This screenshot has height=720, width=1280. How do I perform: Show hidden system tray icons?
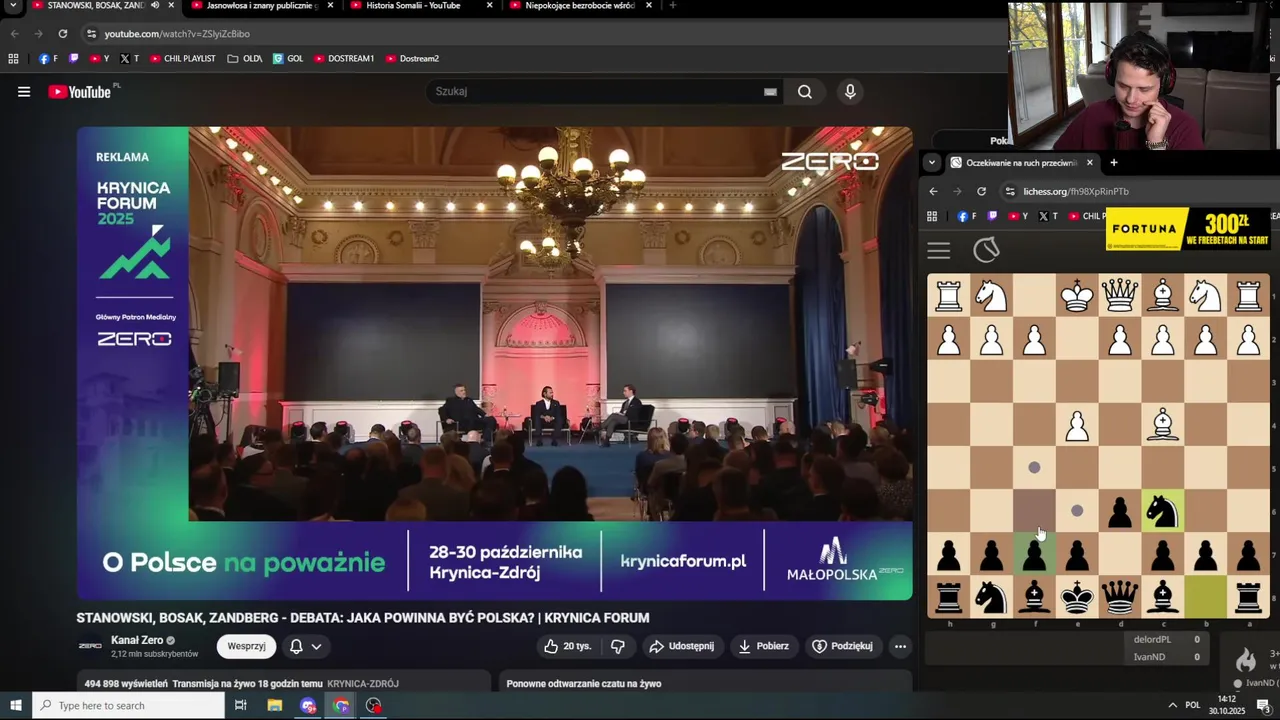(x=1172, y=705)
